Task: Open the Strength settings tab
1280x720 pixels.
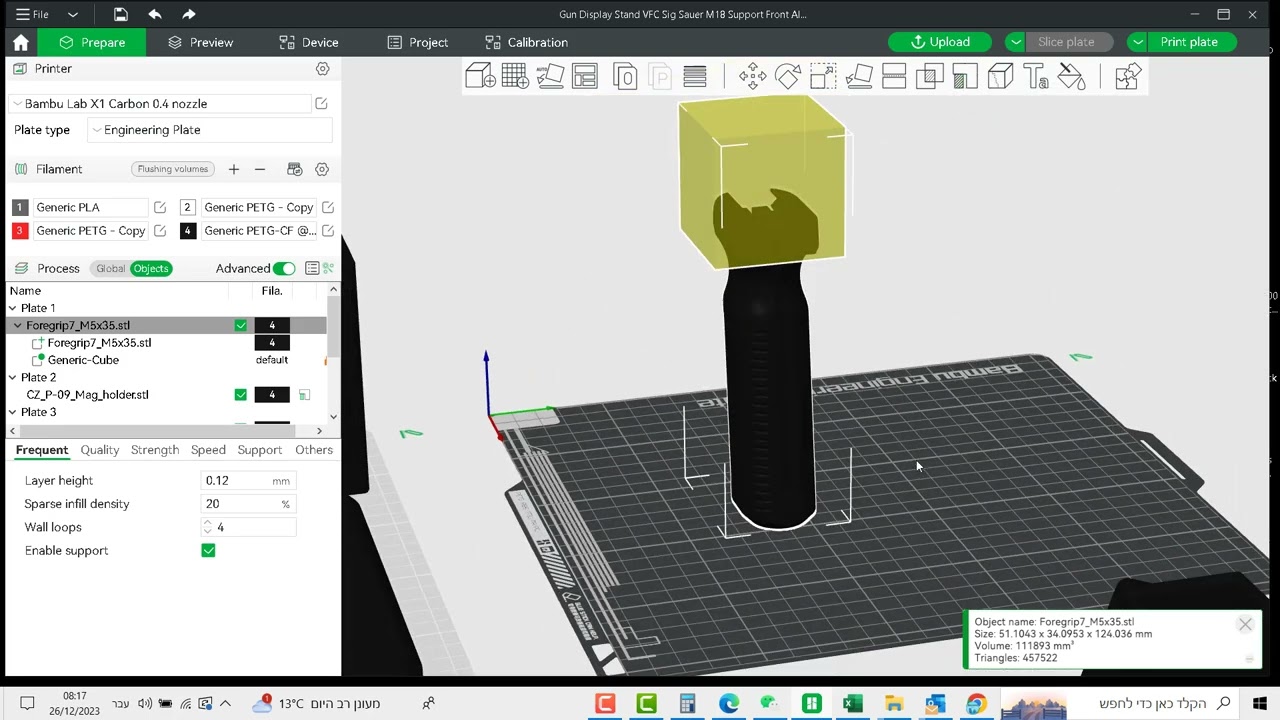Action: pyautogui.click(x=155, y=450)
